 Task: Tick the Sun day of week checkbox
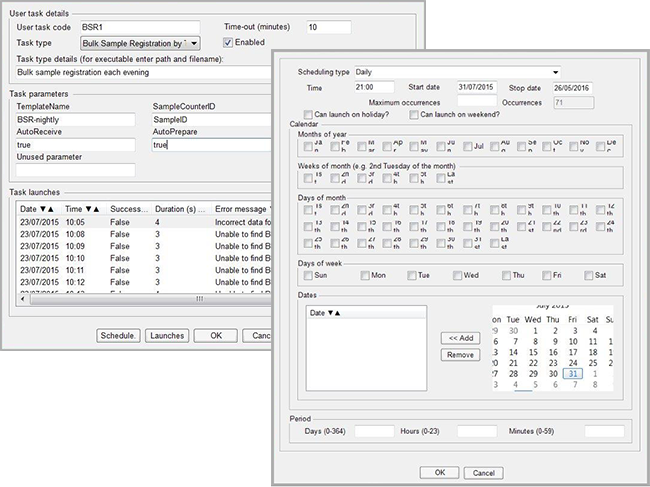coord(308,275)
